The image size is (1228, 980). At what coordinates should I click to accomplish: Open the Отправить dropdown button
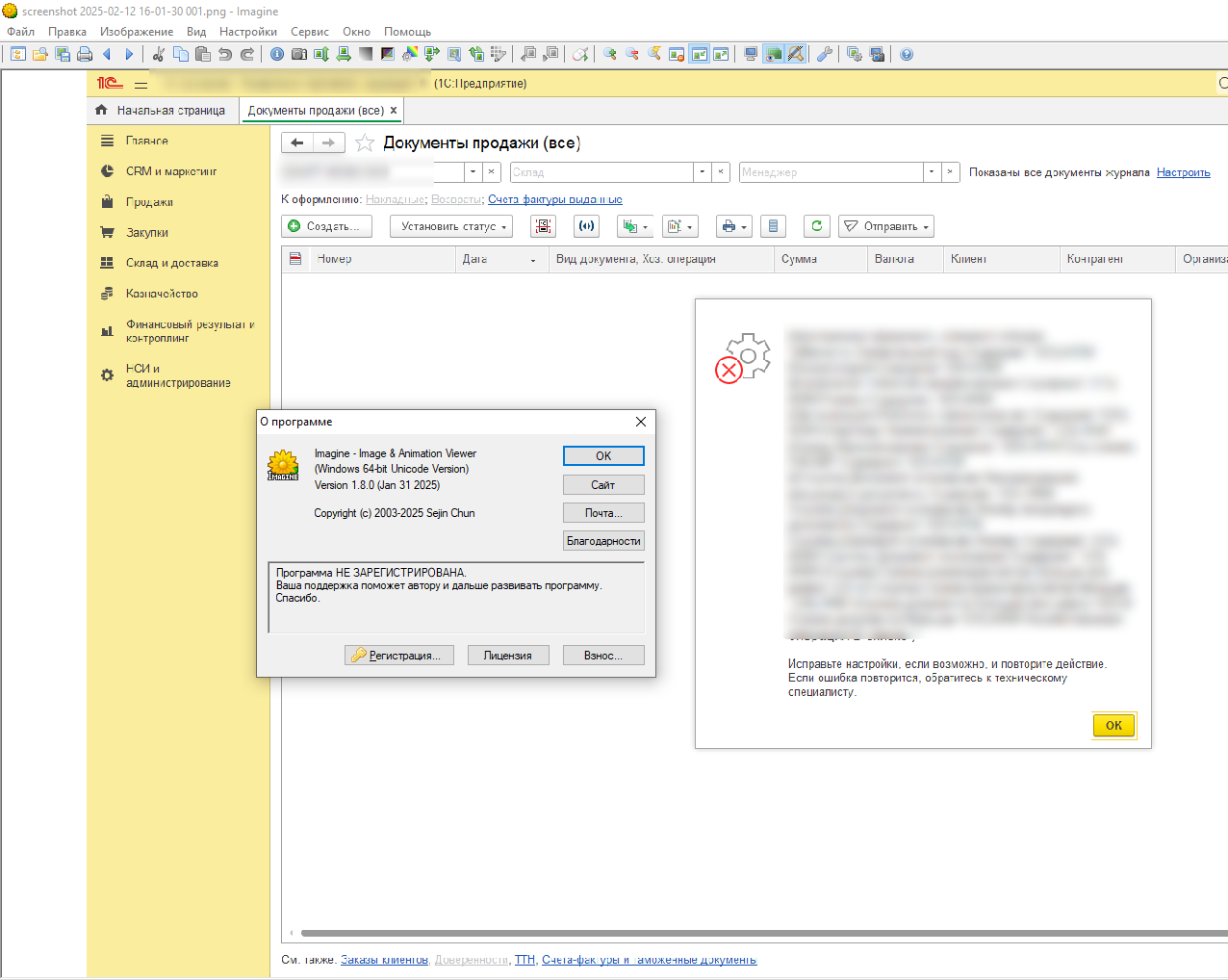click(886, 226)
